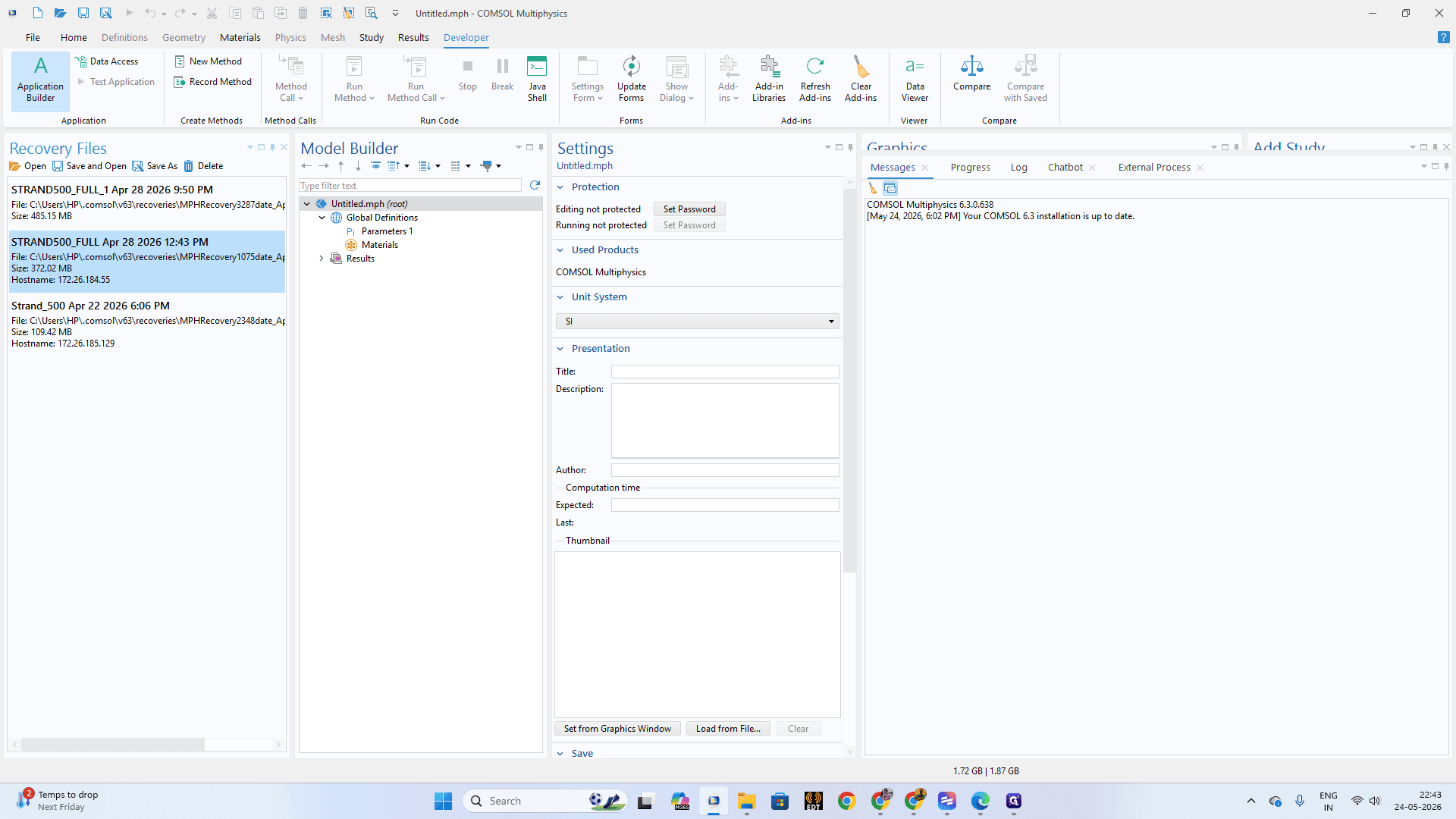This screenshot has width=1456, height=819.
Task: Click Set from Graphics Window button
Action: (617, 729)
